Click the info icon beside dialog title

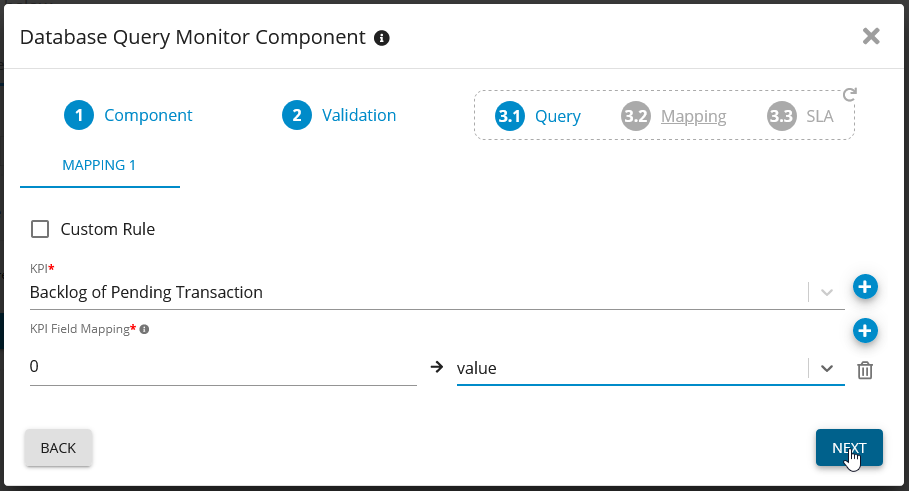point(381,38)
